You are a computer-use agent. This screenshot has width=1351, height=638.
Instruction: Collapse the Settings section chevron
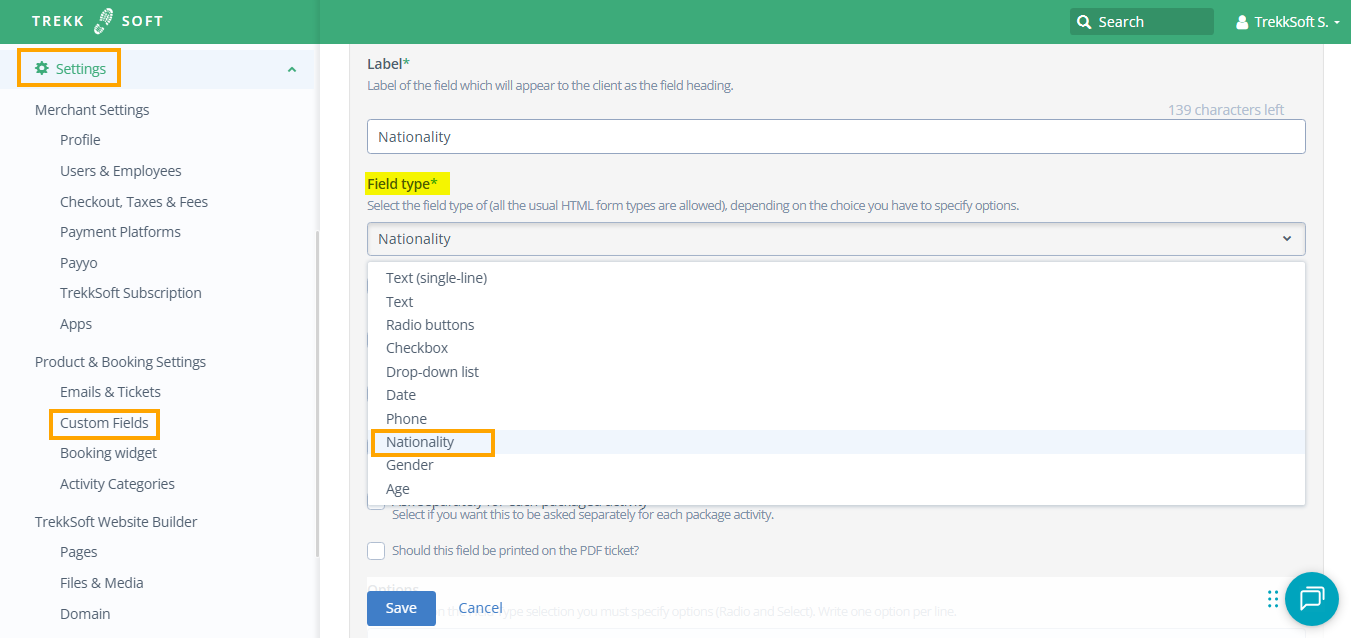(291, 69)
